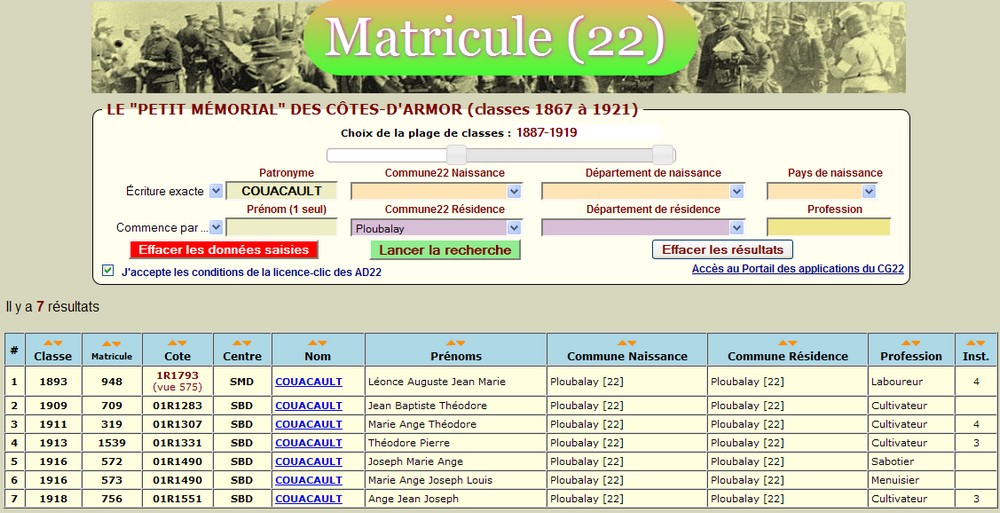Click the sort arrows above Nom header
This screenshot has width=1000, height=513.
pos(317,343)
